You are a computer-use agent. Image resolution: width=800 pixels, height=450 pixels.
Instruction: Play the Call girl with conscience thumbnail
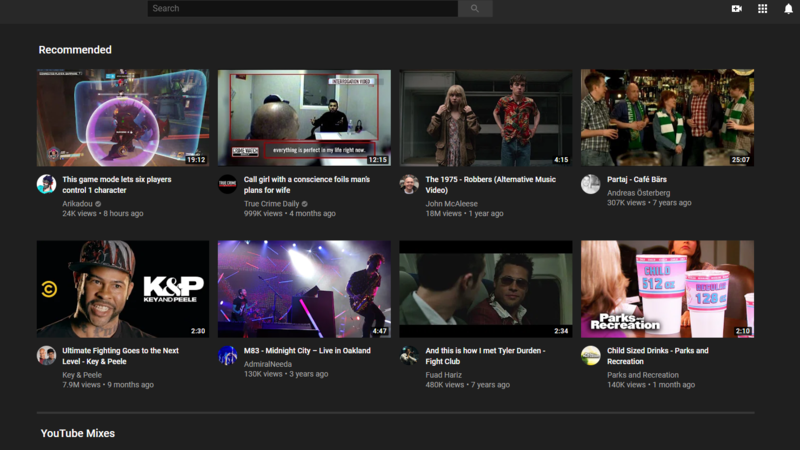coord(305,118)
